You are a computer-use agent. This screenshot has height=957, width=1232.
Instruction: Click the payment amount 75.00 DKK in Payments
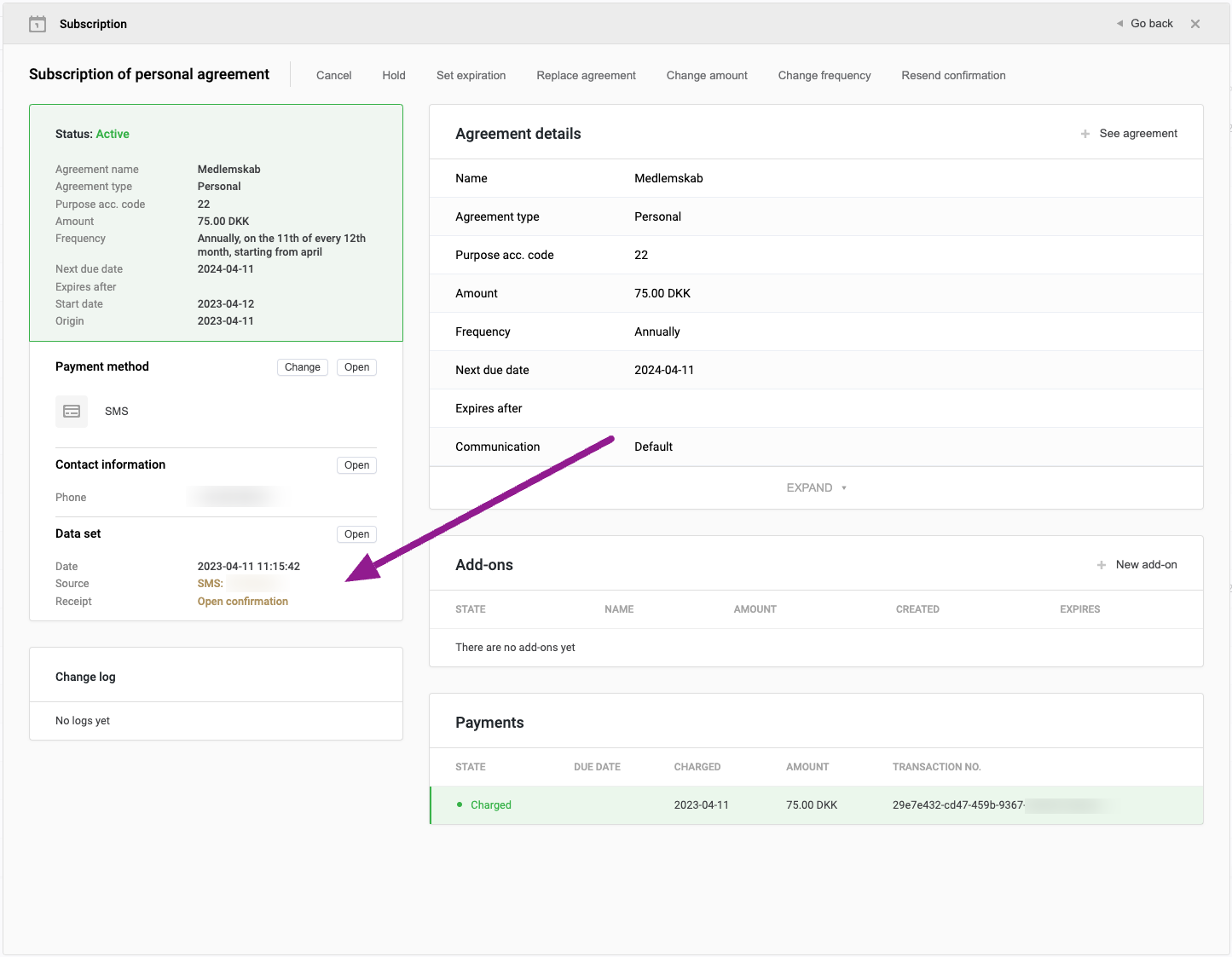click(812, 805)
